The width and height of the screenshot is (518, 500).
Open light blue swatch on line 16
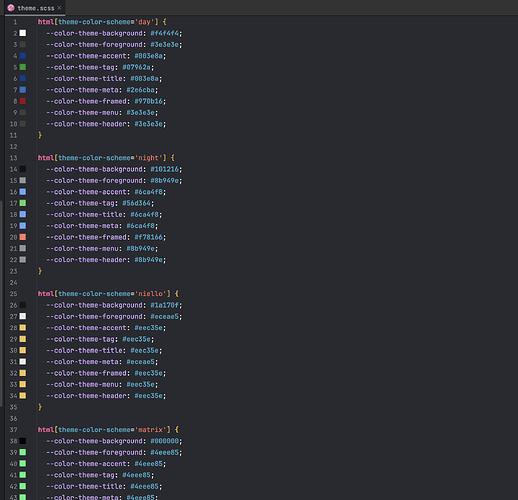[x=23, y=192]
